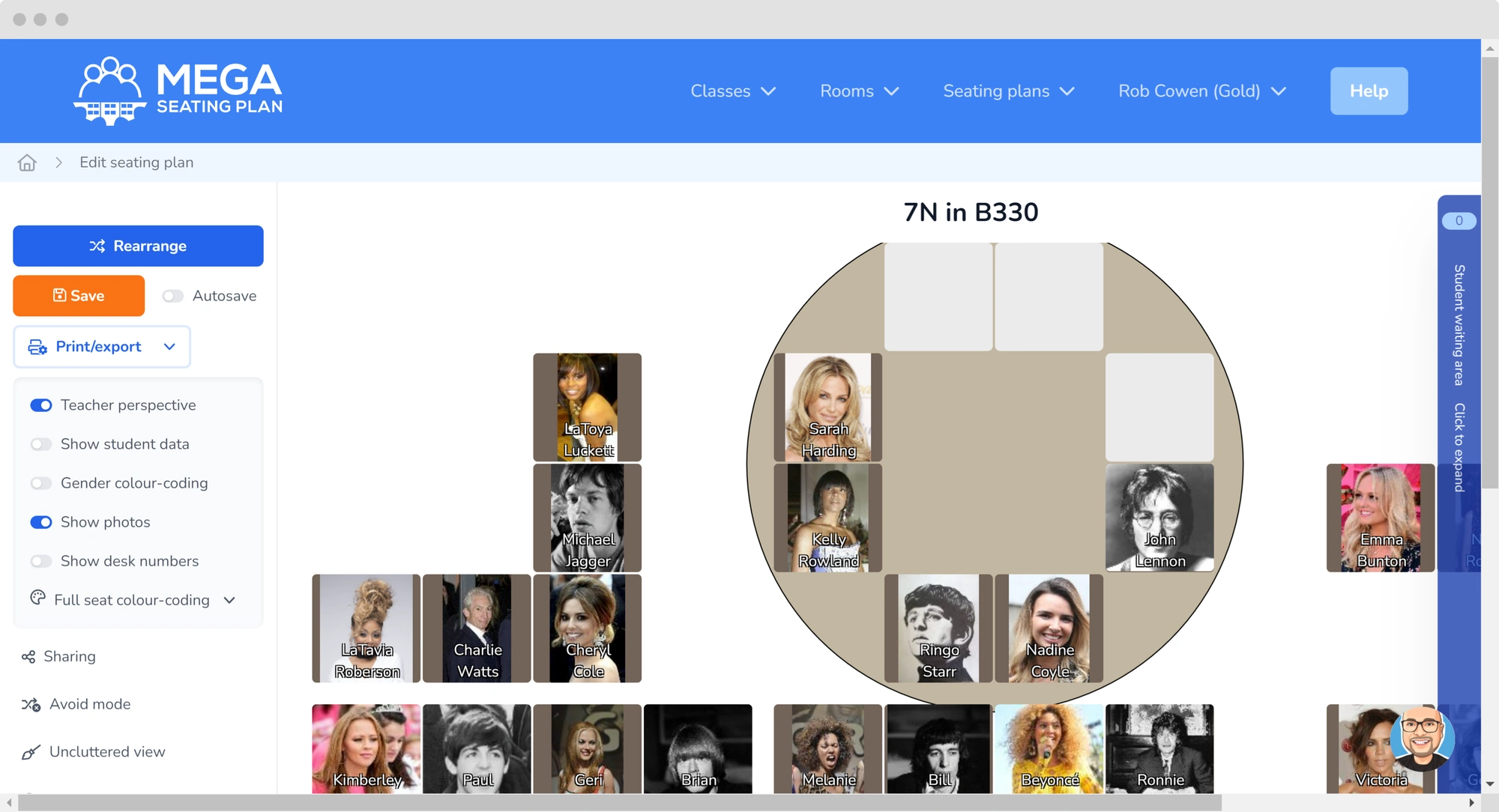Select Cheryl Cole's seat
1499x812 pixels.
tap(588, 628)
